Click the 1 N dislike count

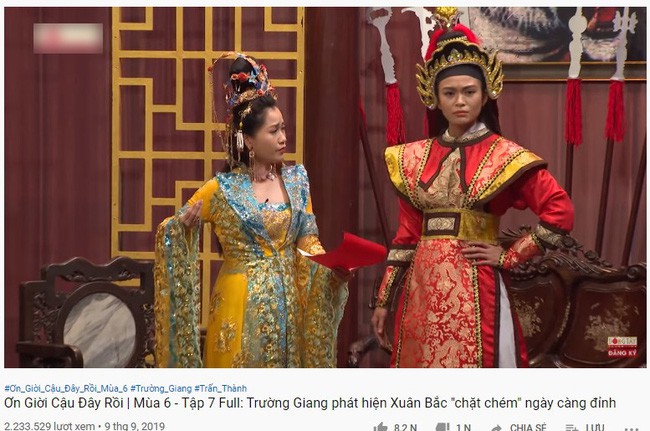pos(463,427)
